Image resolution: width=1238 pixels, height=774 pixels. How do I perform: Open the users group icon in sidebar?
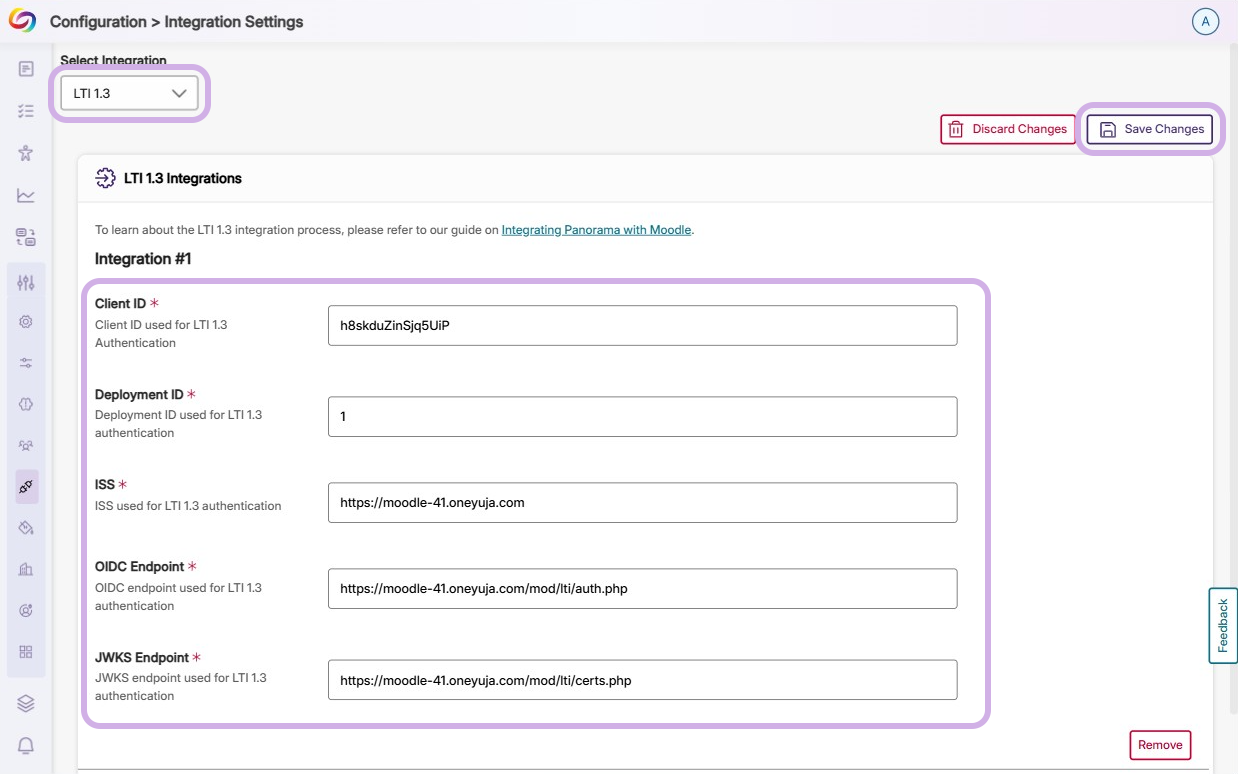(x=26, y=445)
